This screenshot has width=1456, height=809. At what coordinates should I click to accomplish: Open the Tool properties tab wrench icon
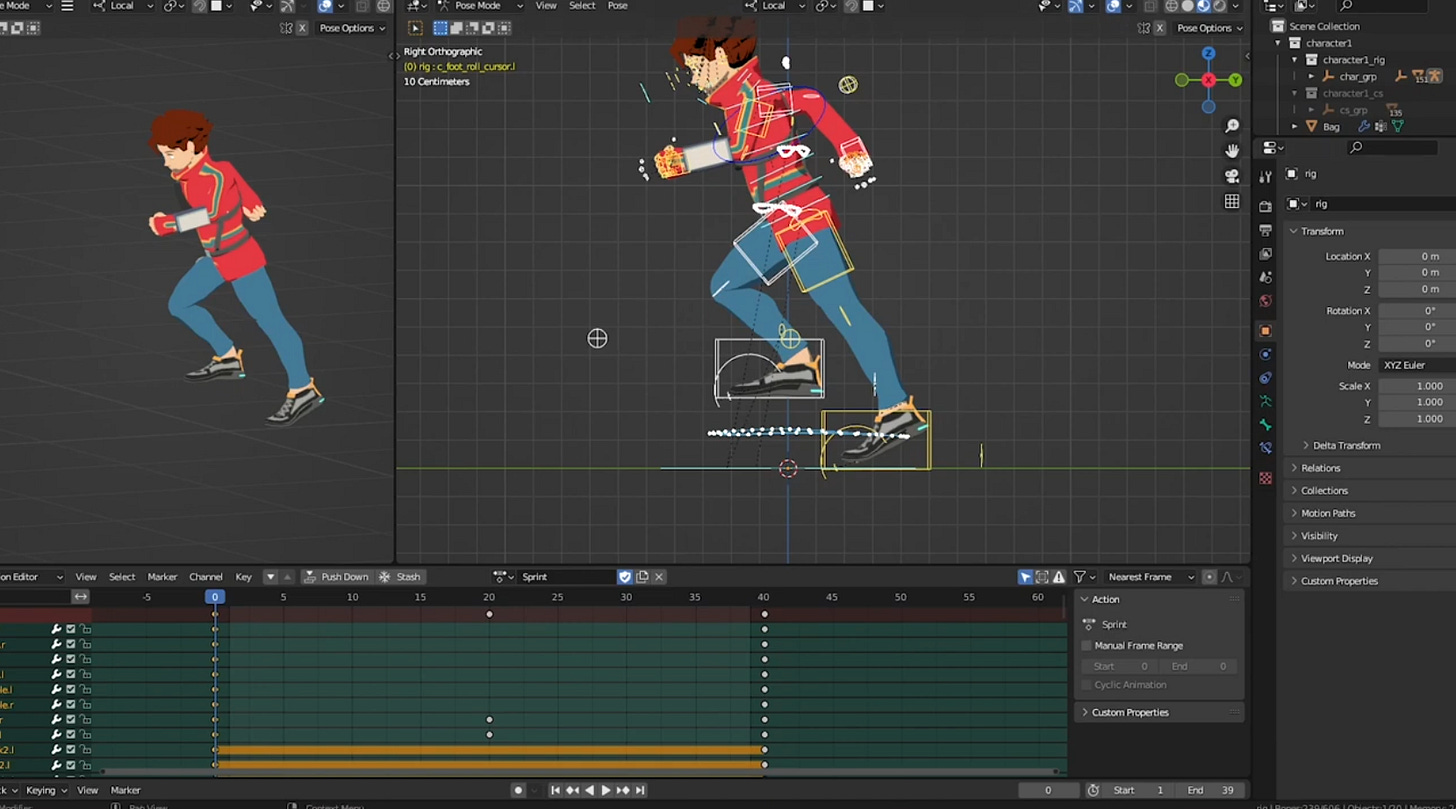click(x=1265, y=177)
